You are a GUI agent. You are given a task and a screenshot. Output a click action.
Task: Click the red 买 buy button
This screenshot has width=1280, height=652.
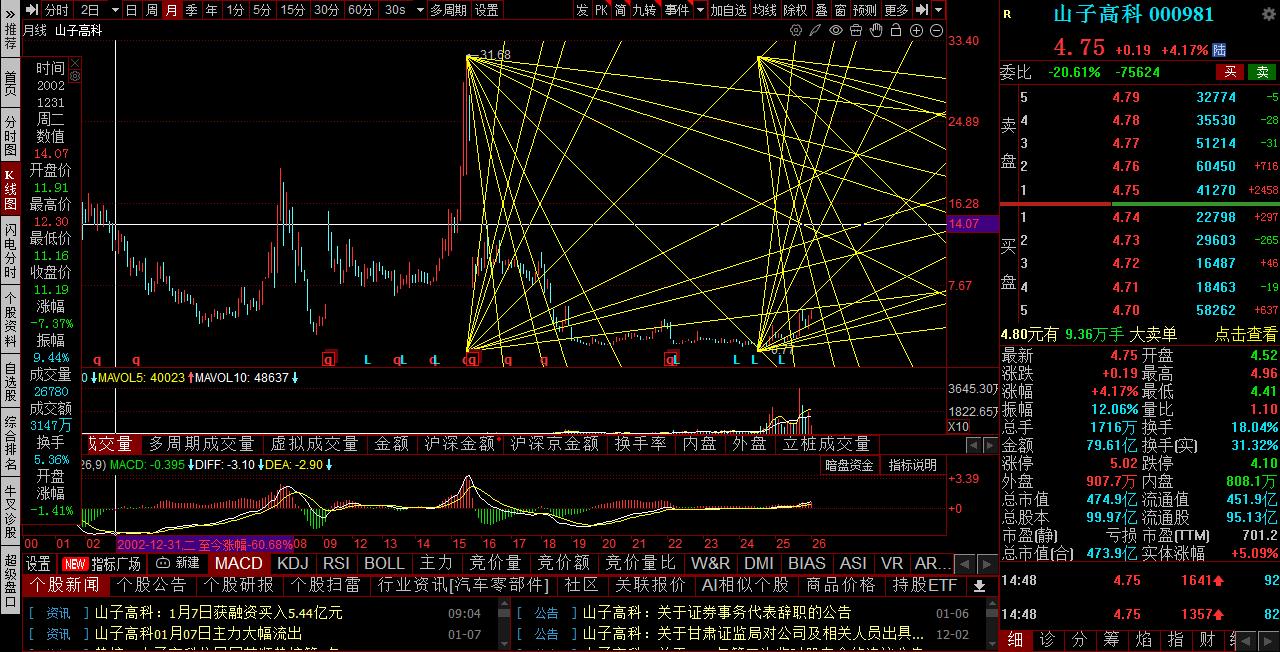[x=1230, y=72]
